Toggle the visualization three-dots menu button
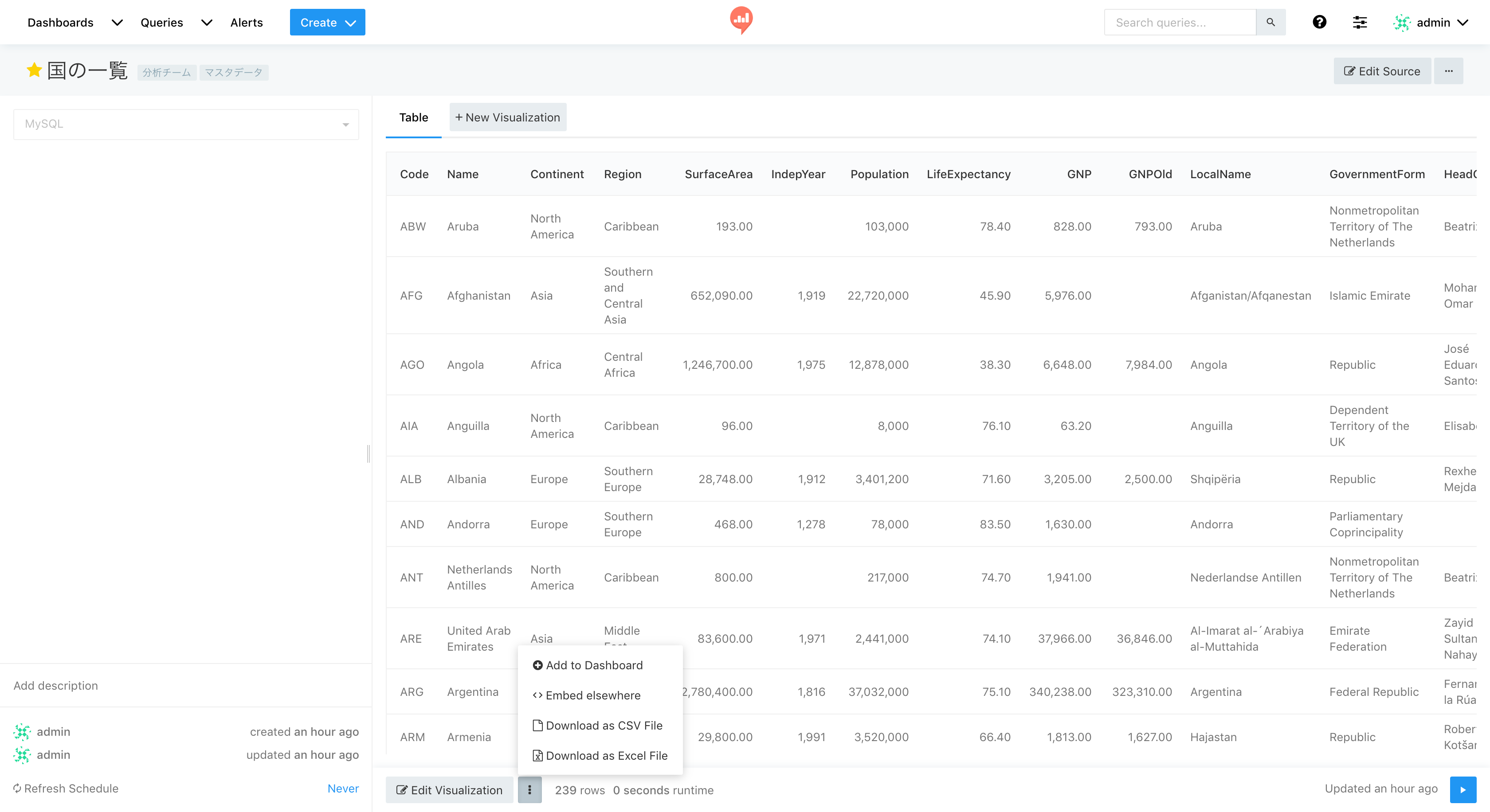Screen dimensions: 1490x812 click(x=529, y=789)
